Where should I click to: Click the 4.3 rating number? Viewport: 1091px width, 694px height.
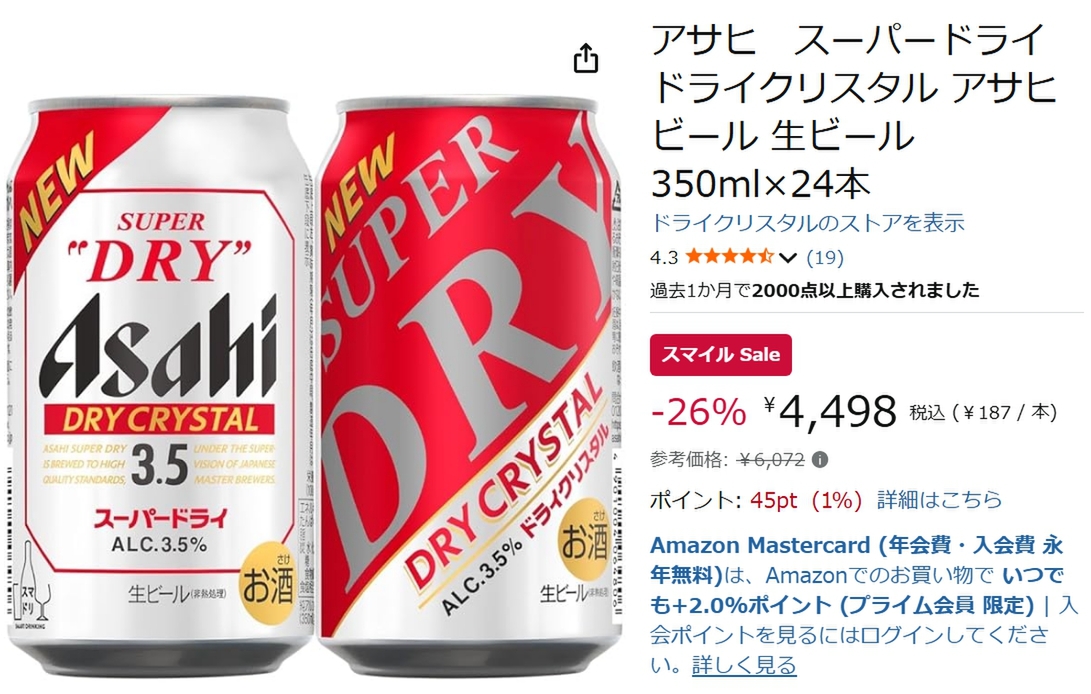(664, 258)
